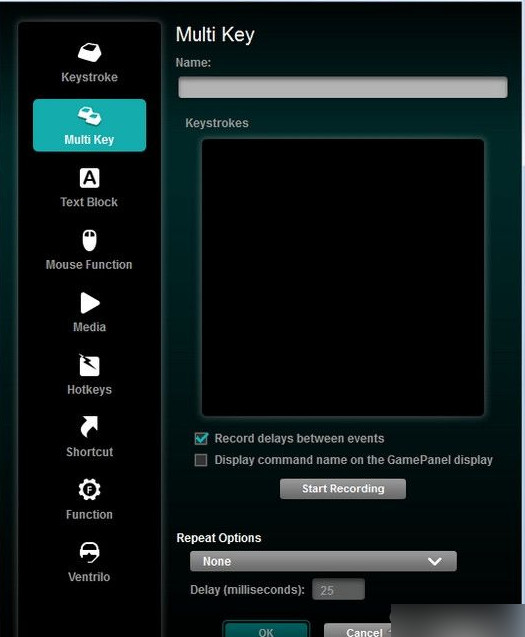Focus the Name text field

pos(343,87)
